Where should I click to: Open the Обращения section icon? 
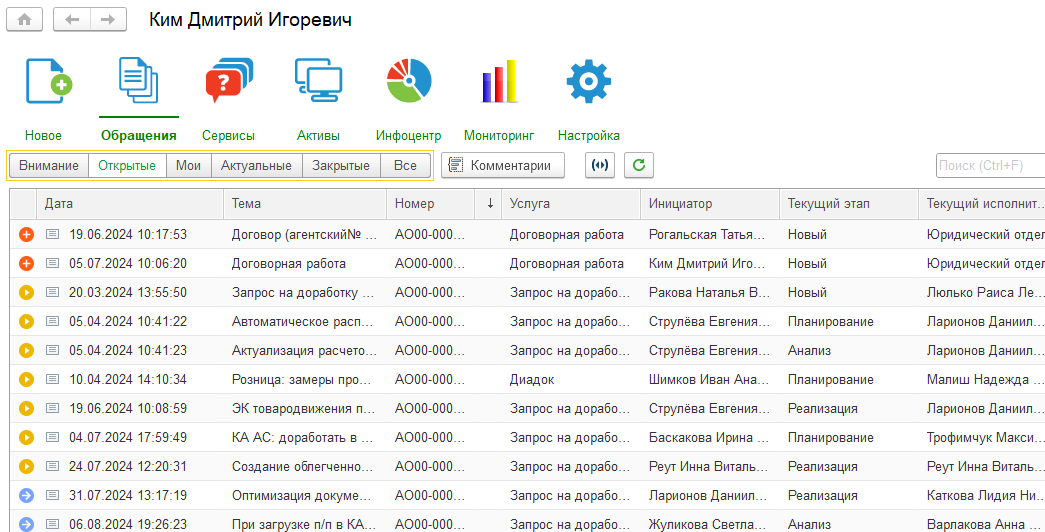point(138,82)
